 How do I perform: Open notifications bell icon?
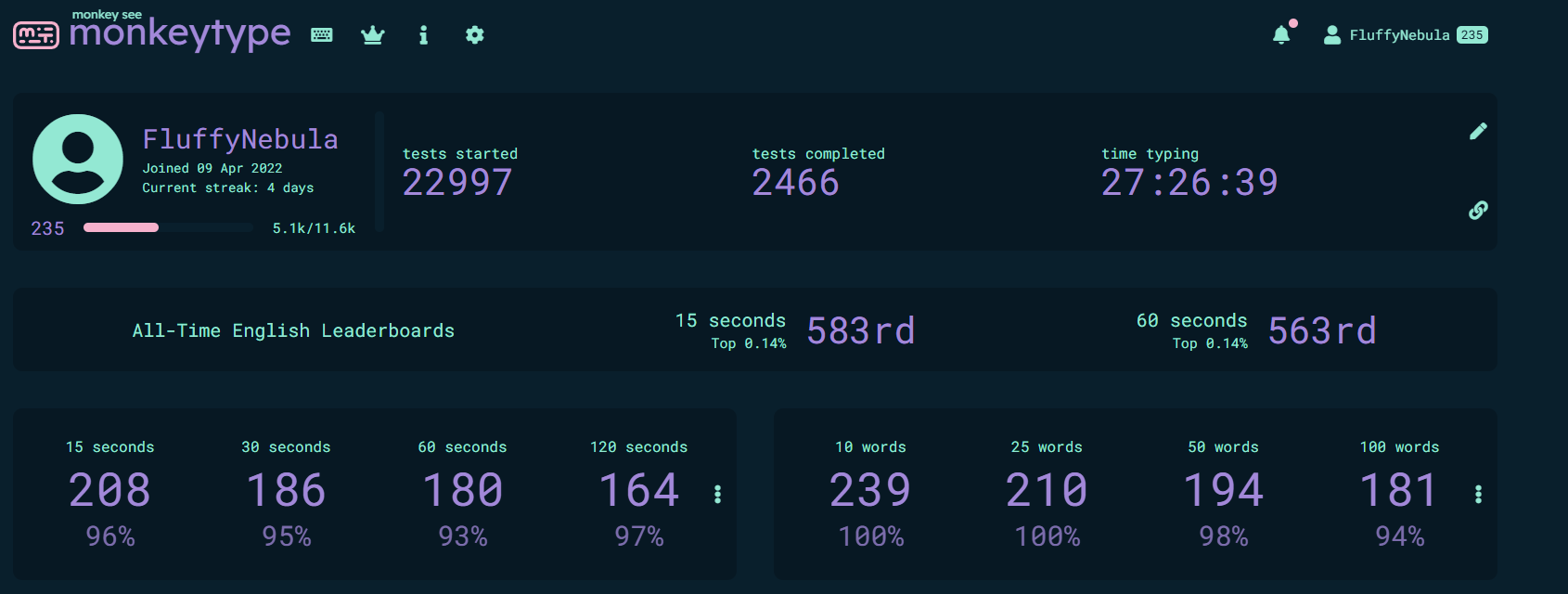pos(1281,35)
